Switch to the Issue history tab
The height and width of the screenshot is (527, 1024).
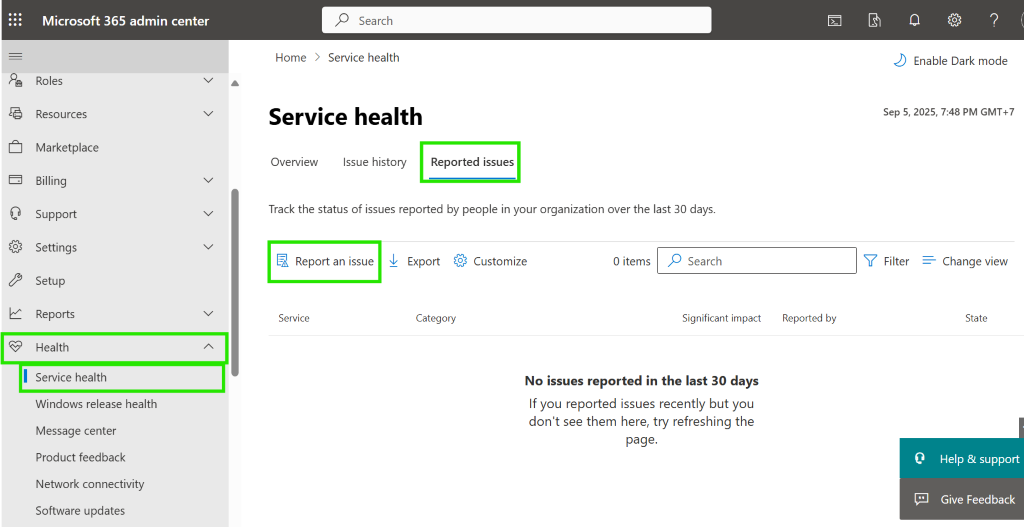[x=374, y=162]
